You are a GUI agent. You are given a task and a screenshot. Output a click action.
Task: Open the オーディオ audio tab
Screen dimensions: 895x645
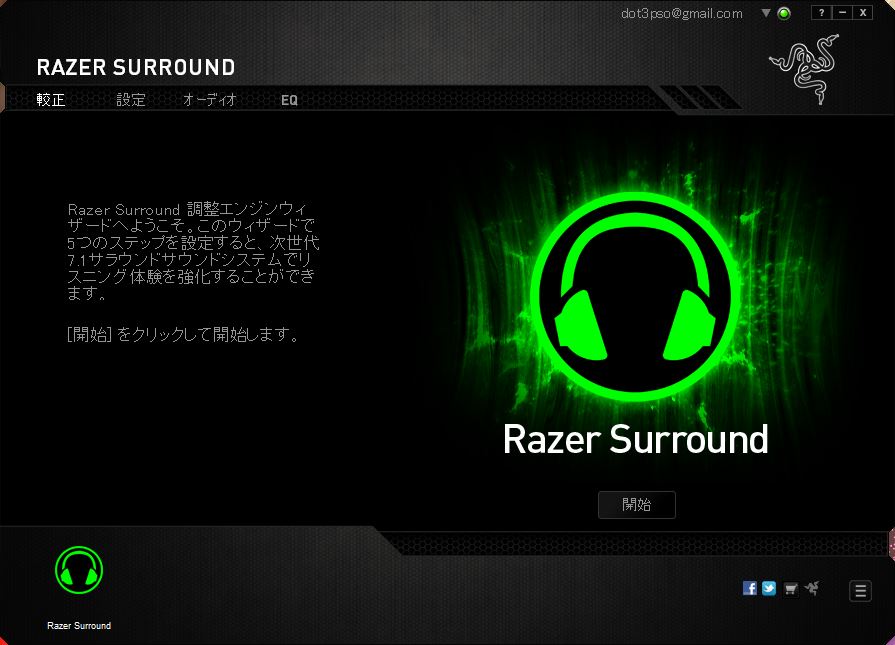[x=209, y=100]
